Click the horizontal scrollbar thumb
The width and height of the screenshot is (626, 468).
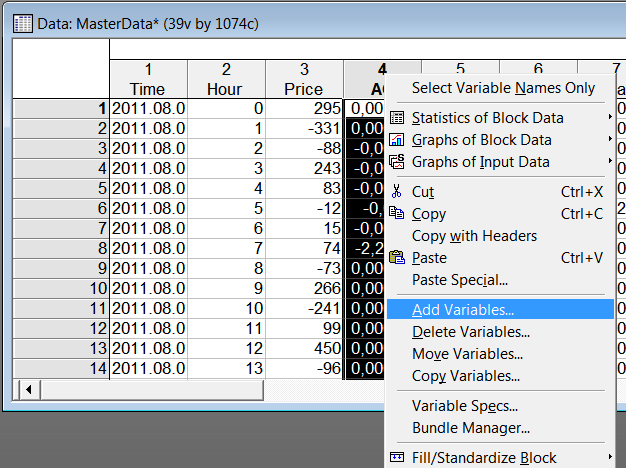152,389
